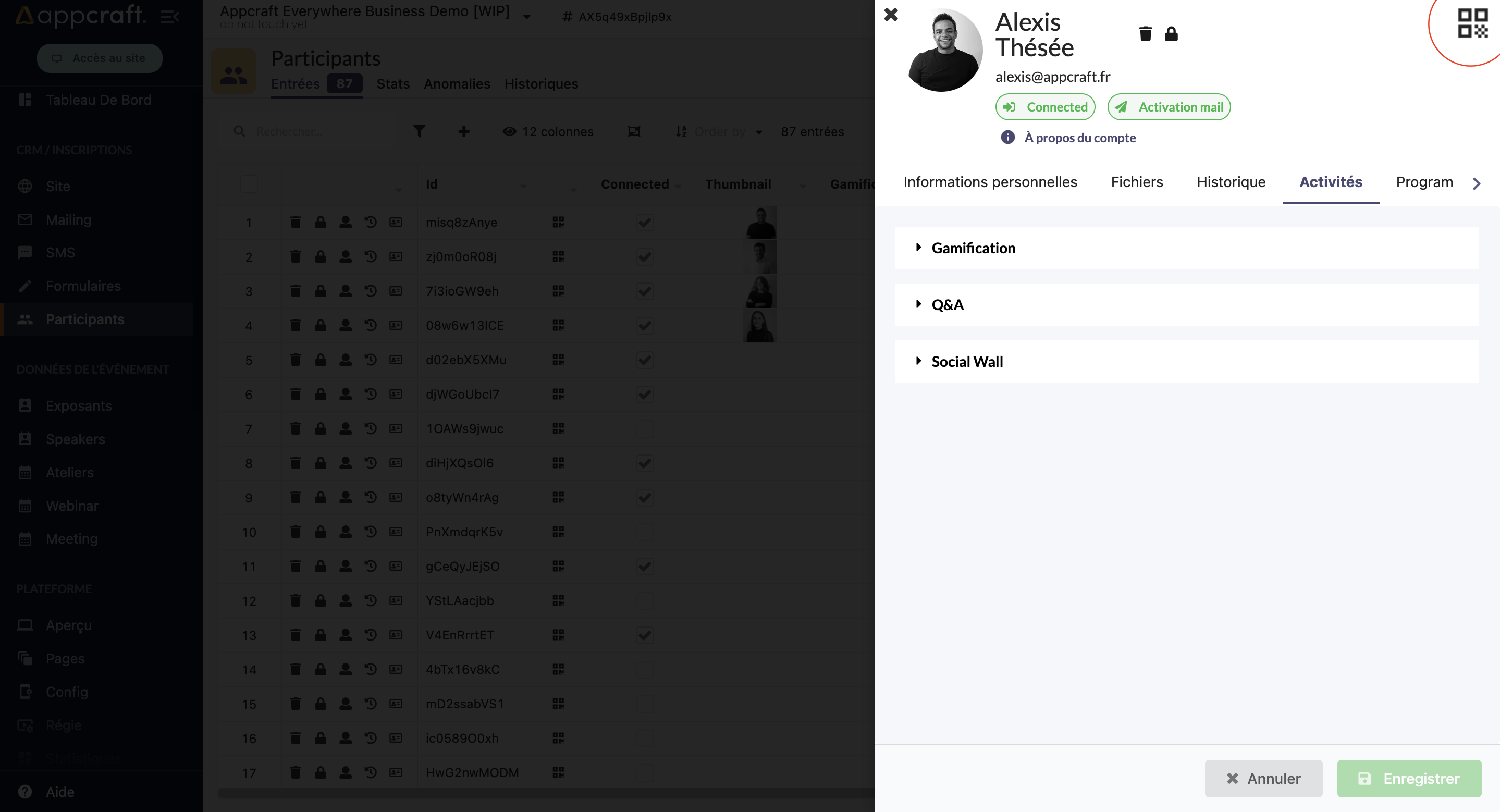Image resolution: width=1500 pixels, height=812 pixels.
Task: Click the Enregistrer button
Action: pyautogui.click(x=1409, y=778)
